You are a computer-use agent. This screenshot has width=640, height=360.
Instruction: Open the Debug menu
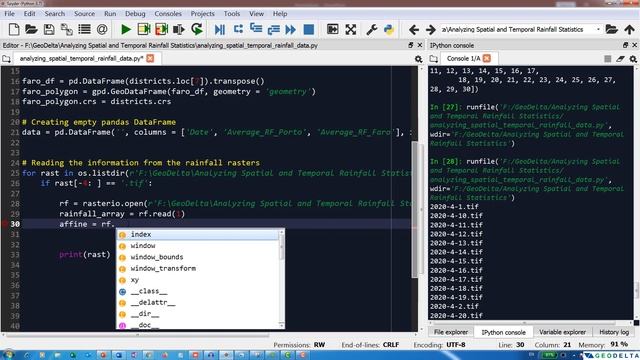click(135, 13)
